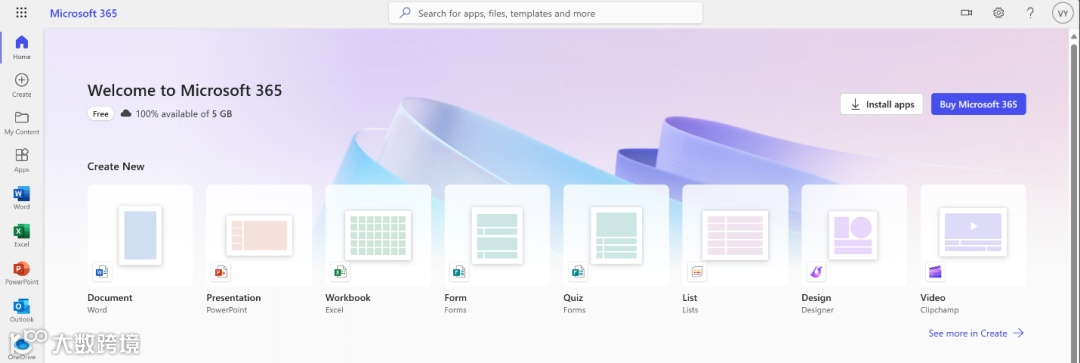Image resolution: width=1080 pixels, height=363 pixels.
Task: Launch Outlook from the sidebar
Action: pos(21,310)
